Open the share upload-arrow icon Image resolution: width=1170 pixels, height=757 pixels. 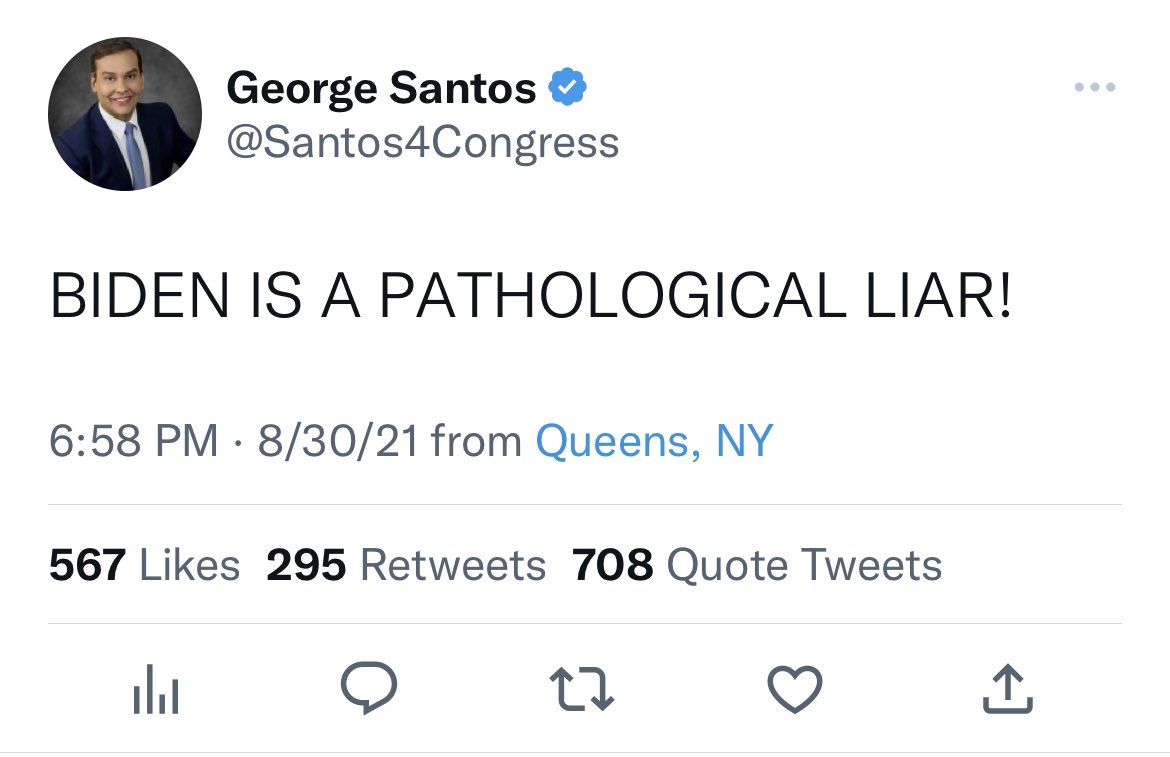point(1007,688)
